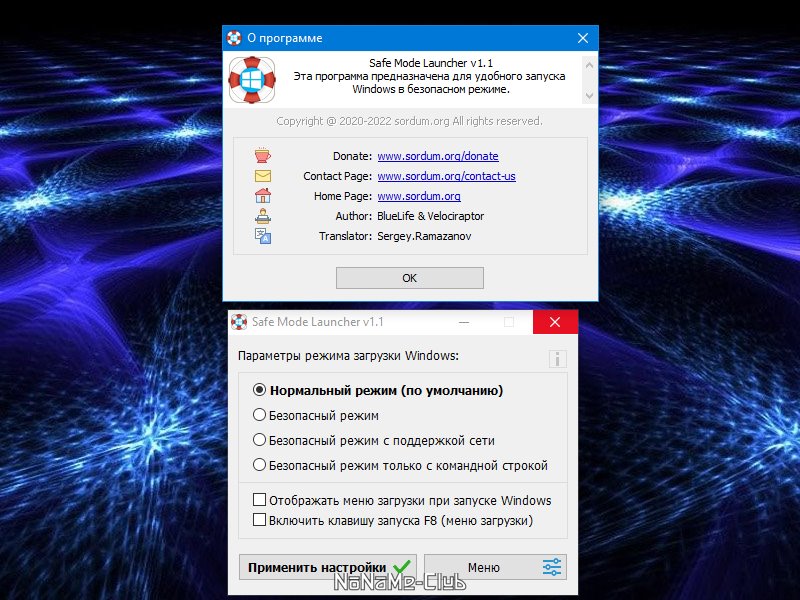800x600 pixels.
Task: Click the house home page icon
Action: [x=263, y=195]
